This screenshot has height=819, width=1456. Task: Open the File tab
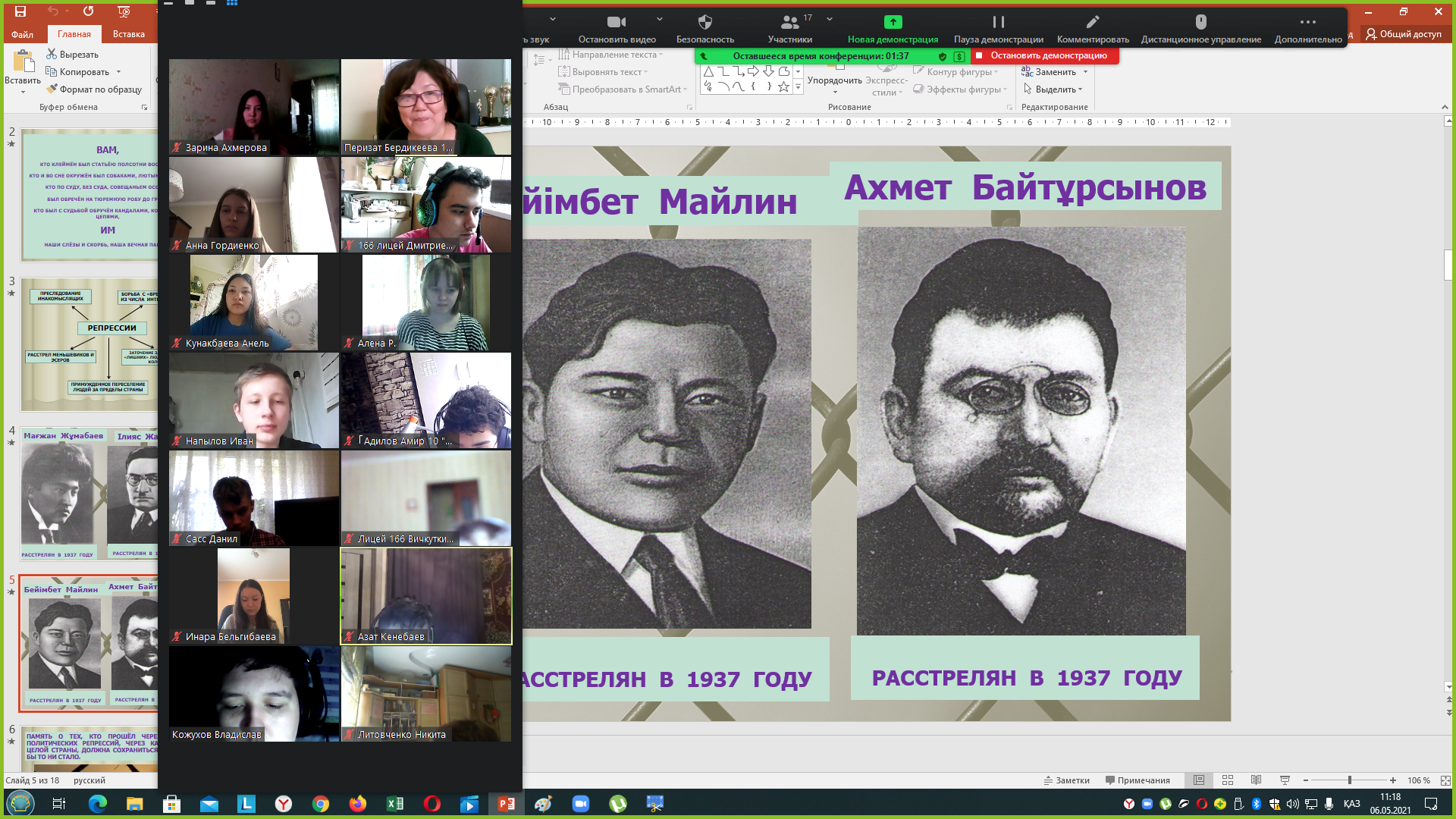pos(22,34)
